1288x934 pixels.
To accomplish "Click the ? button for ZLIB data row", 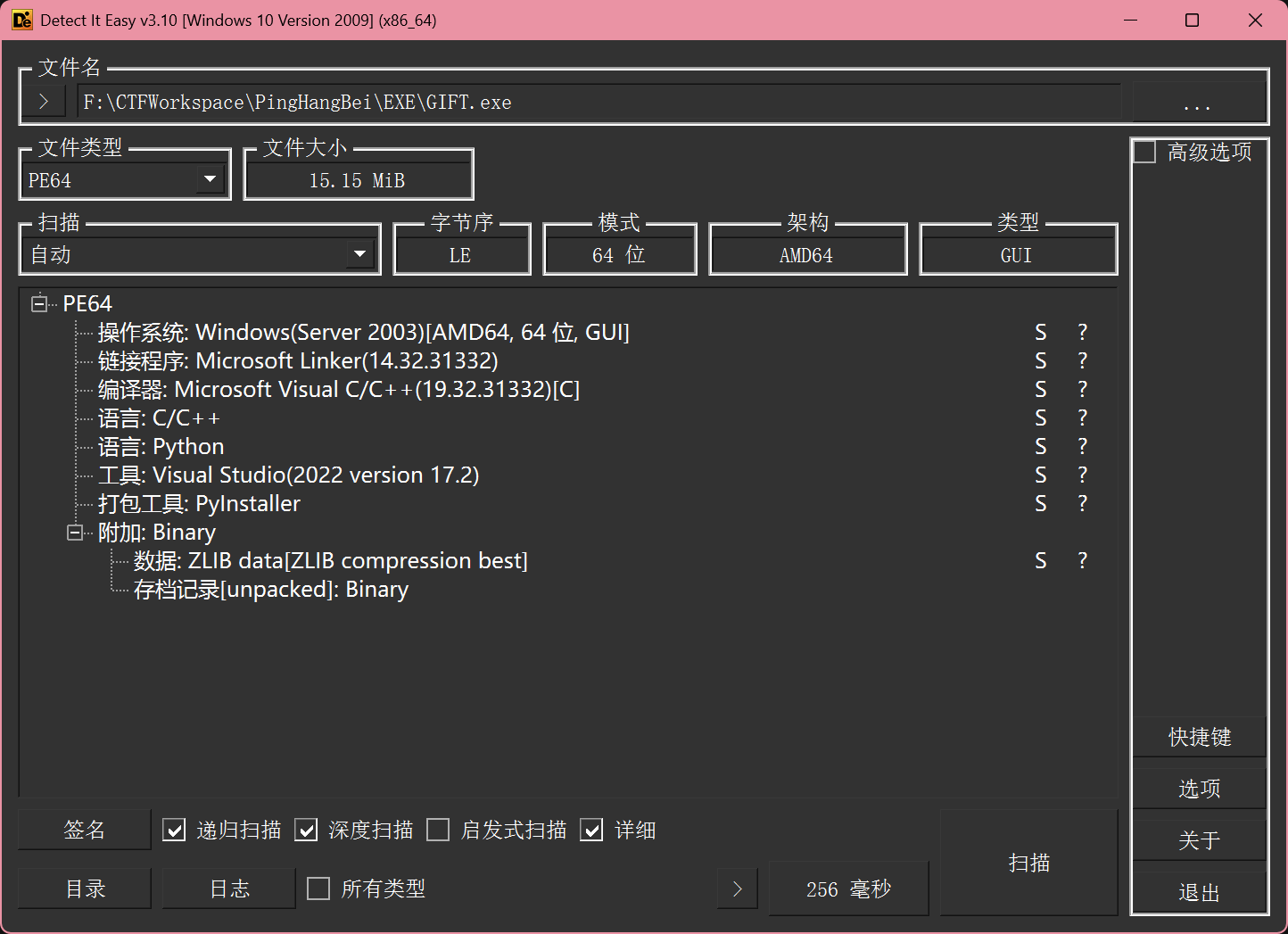I will pos(1082,560).
